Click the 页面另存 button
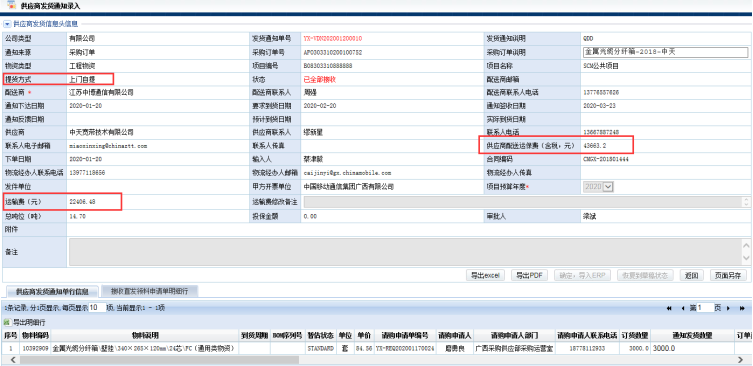The height and width of the screenshot is (366, 753). pyautogui.click(x=728, y=275)
